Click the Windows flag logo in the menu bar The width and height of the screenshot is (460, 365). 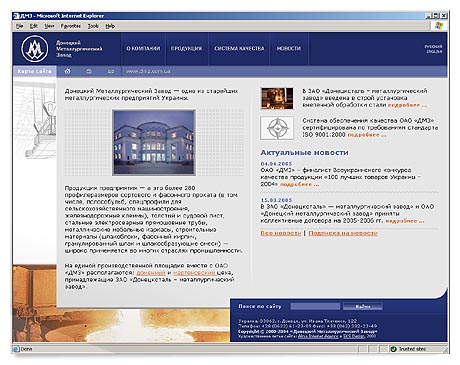click(439, 26)
